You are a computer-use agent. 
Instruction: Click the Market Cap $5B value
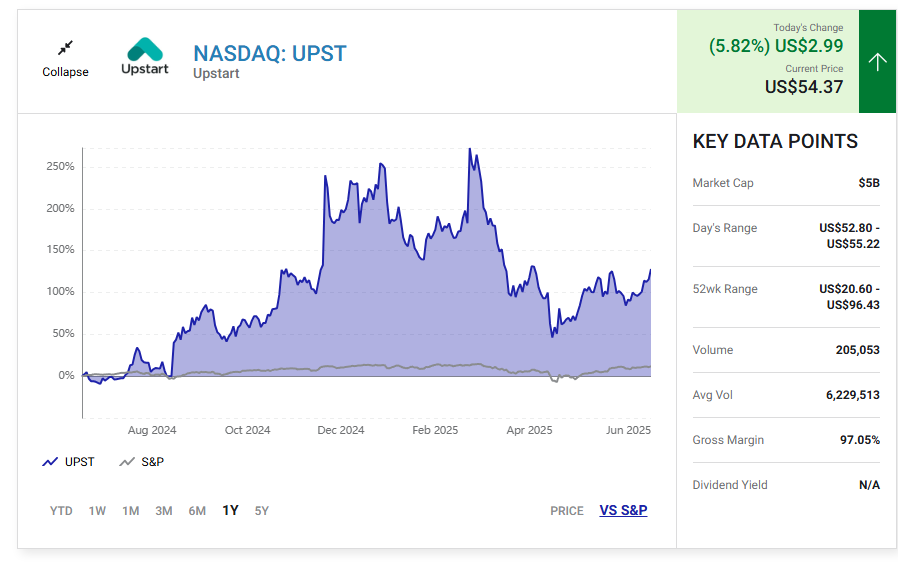click(869, 183)
